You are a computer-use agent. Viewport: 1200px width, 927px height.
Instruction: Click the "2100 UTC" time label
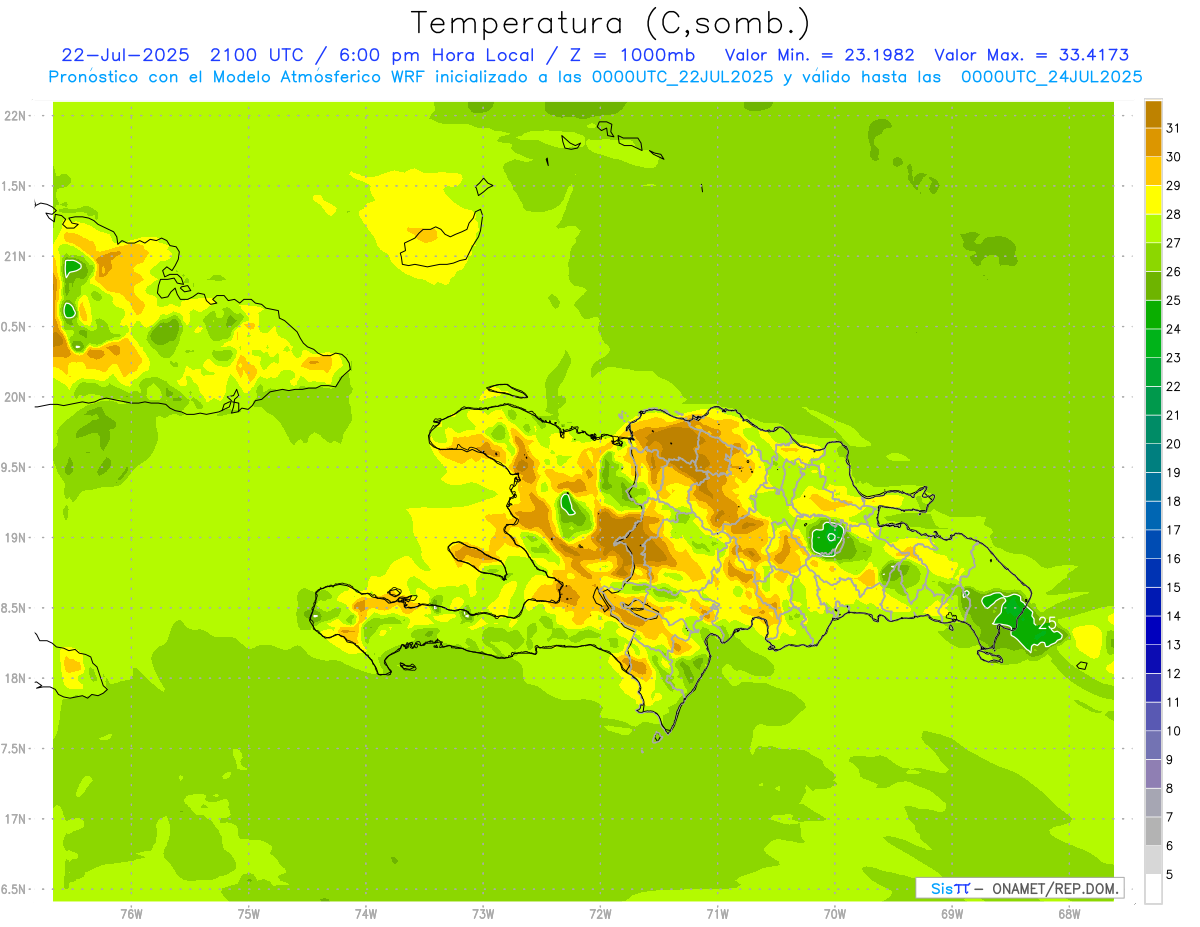pos(256,55)
